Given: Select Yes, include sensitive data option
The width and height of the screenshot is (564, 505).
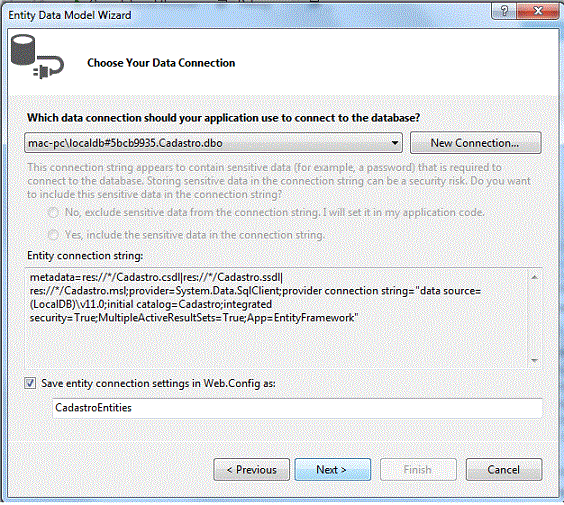Looking at the screenshot, I should pyautogui.click(x=53, y=235).
